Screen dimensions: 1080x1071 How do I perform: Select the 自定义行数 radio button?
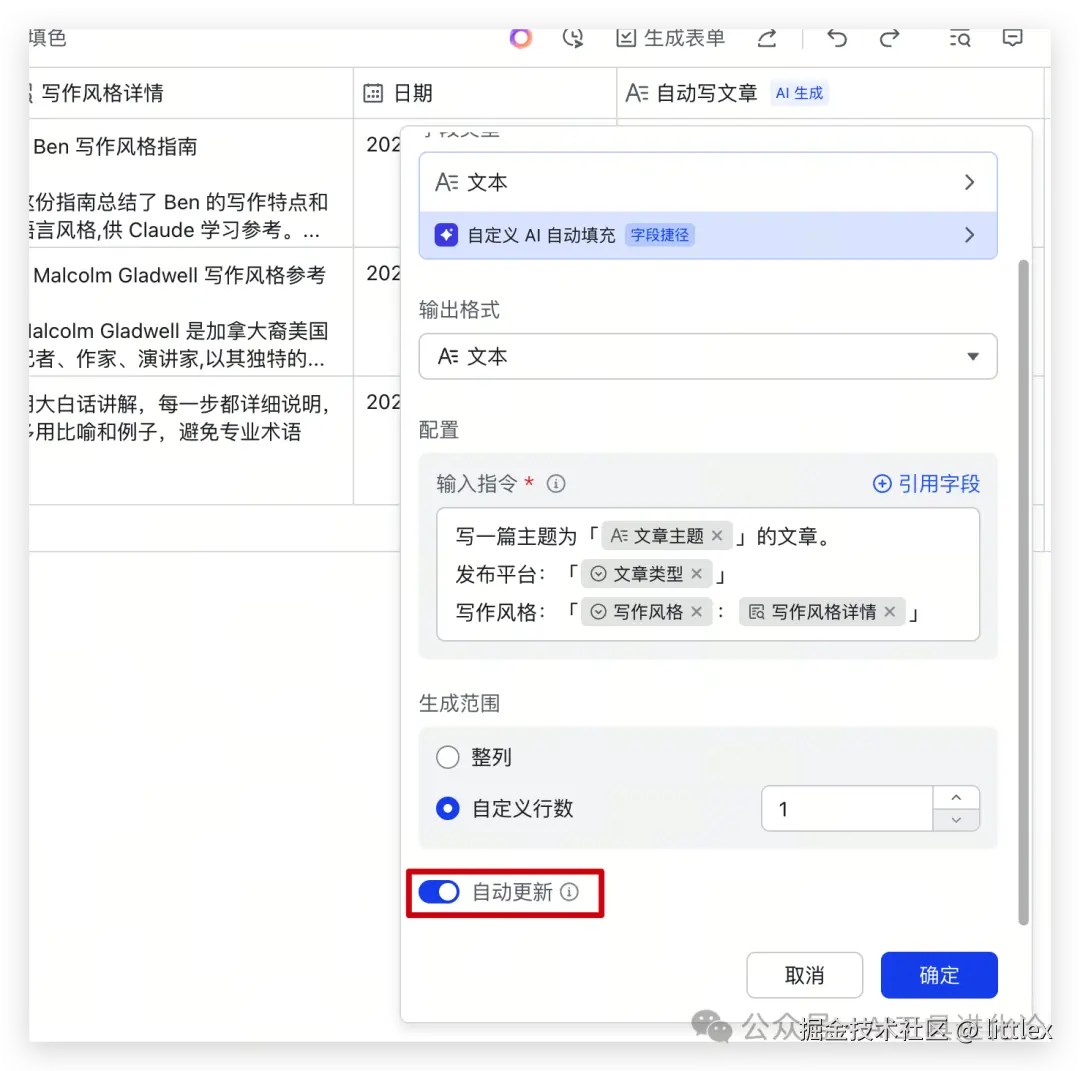[448, 810]
